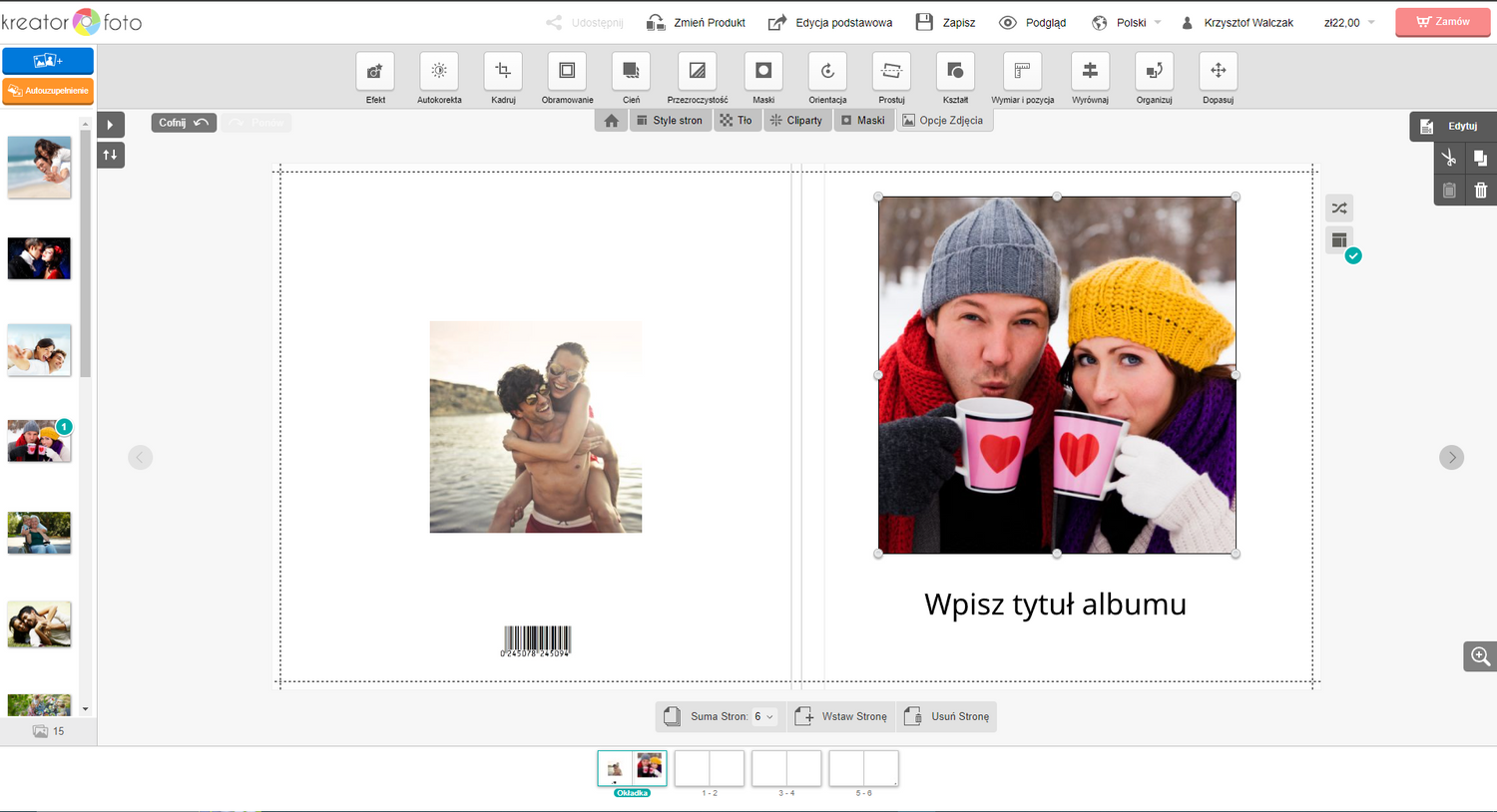The width and height of the screenshot is (1497, 812).
Task: Select the pages 3 - 4 thumbnail
Action: [x=786, y=769]
